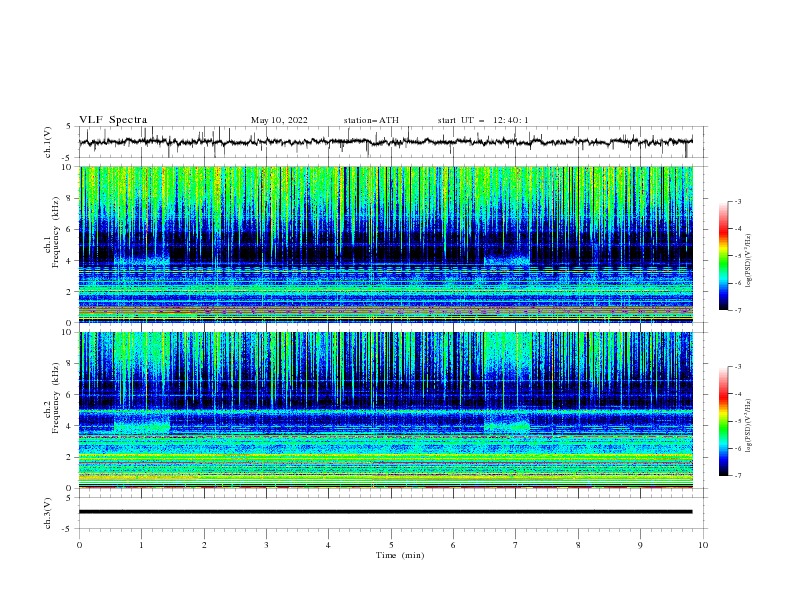Screen dimensions: 792x612
Task: Click the ch.1 spectrogram emission near minute 1
Action: [x=142, y=260]
